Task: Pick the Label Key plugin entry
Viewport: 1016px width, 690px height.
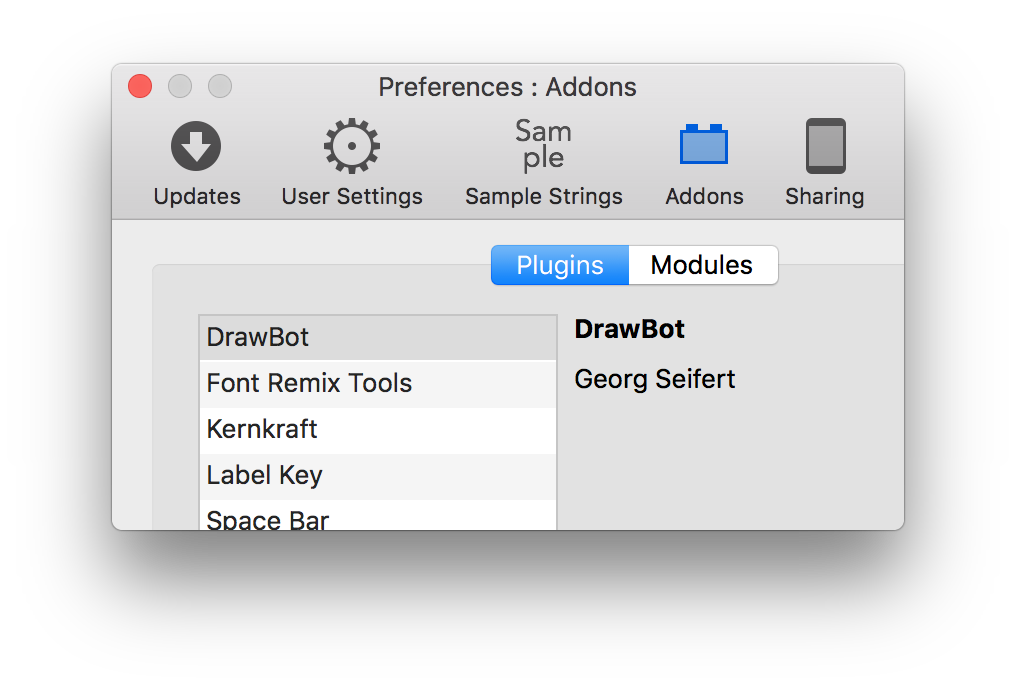Action: click(377, 475)
